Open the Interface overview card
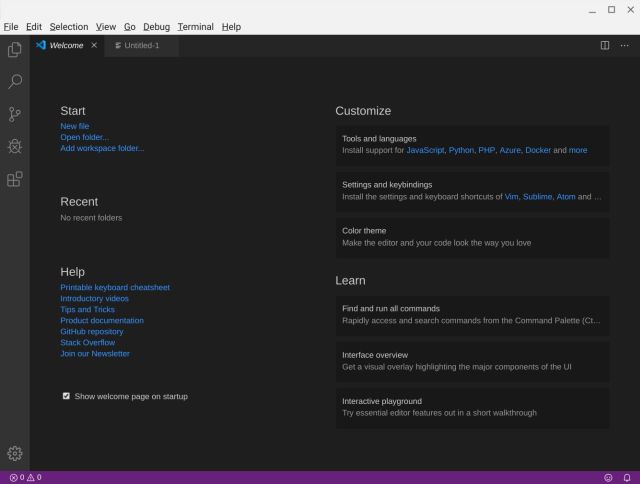 (472, 361)
